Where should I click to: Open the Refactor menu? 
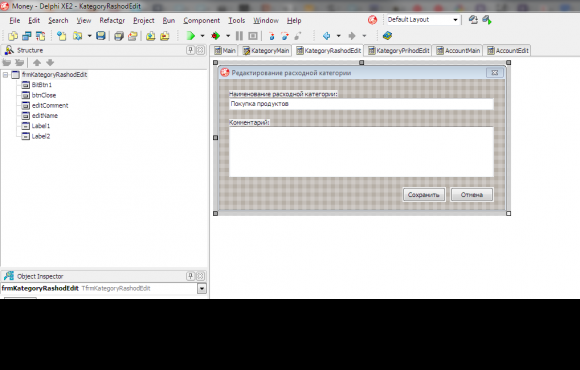point(112,21)
